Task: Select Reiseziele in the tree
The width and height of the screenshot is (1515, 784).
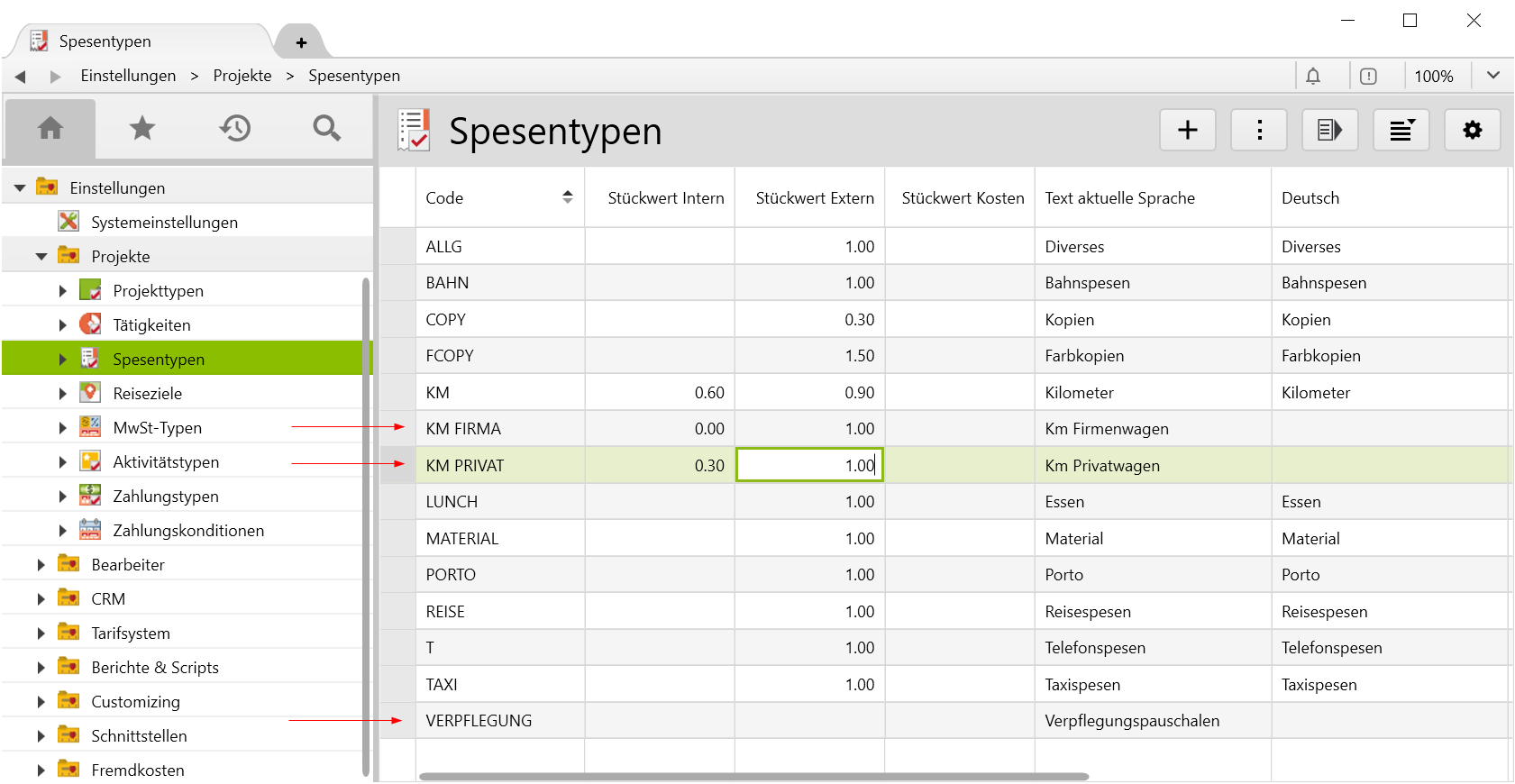Action: (148, 394)
